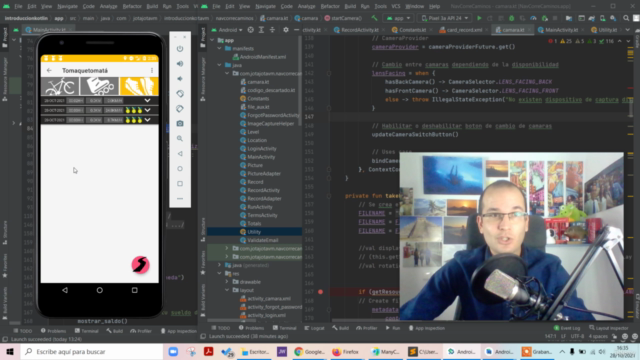Expand the third record row chevron
The height and width of the screenshot is (360, 640).
click(x=147, y=120)
